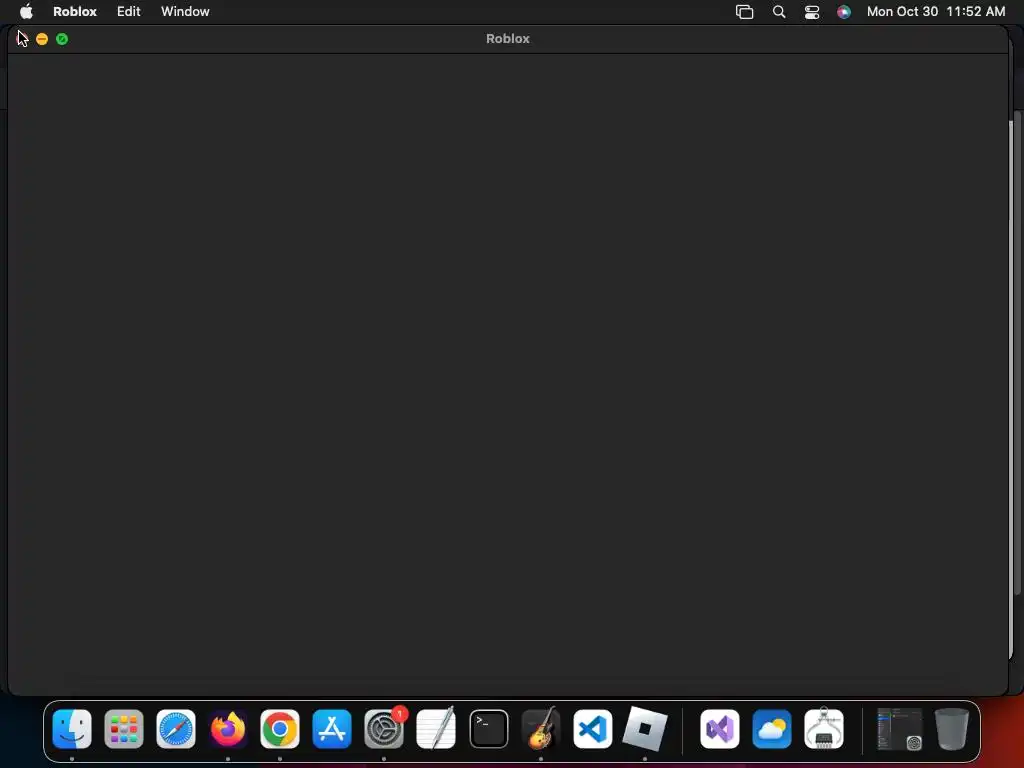This screenshot has width=1024, height=768.
Task: Open Spotlight search in menu bar
Action: pyautogui.click(x=778, y=12)
